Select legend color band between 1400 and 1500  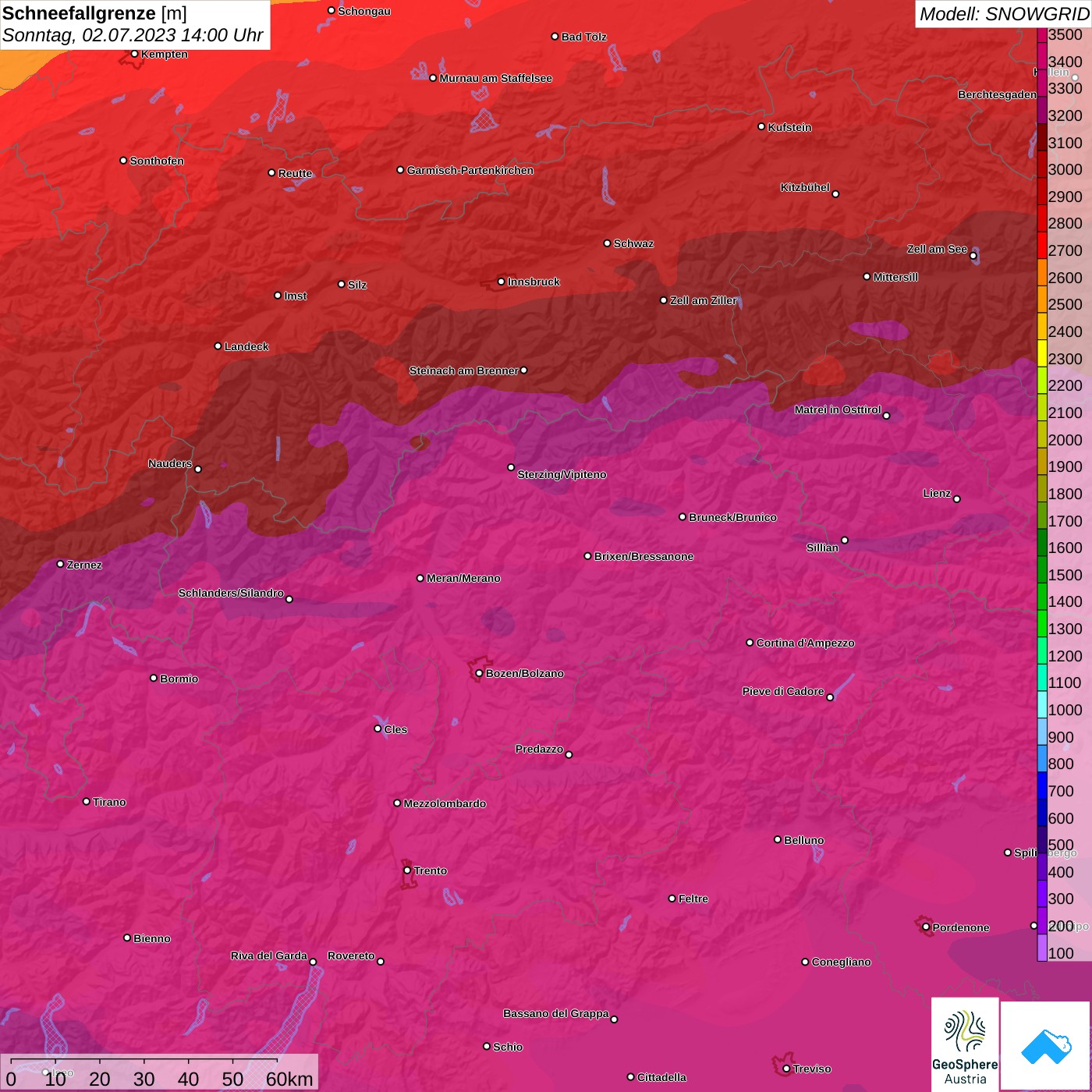[1042, 595]
